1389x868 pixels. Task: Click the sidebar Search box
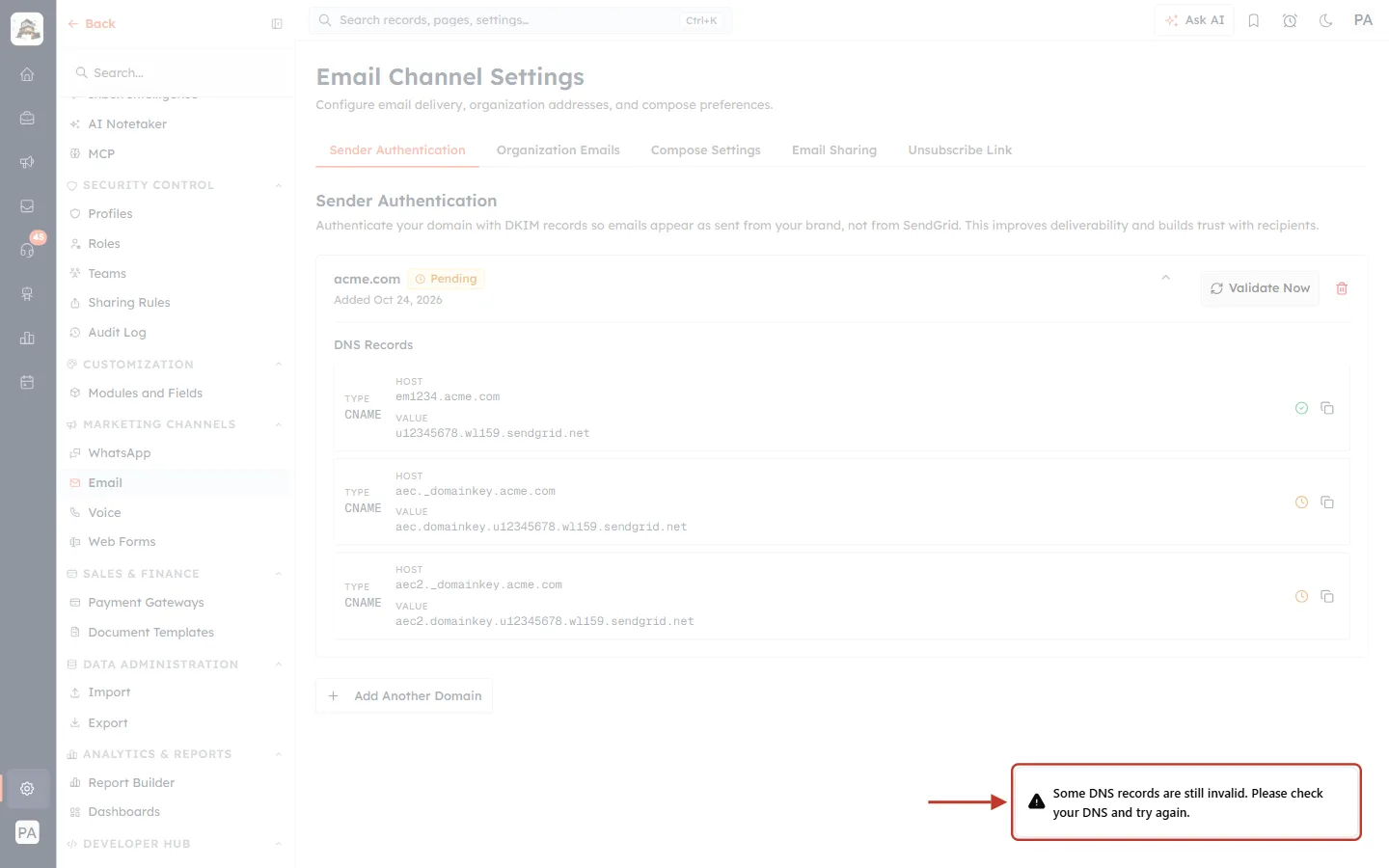pyautogui.click(x=176, y=73)
